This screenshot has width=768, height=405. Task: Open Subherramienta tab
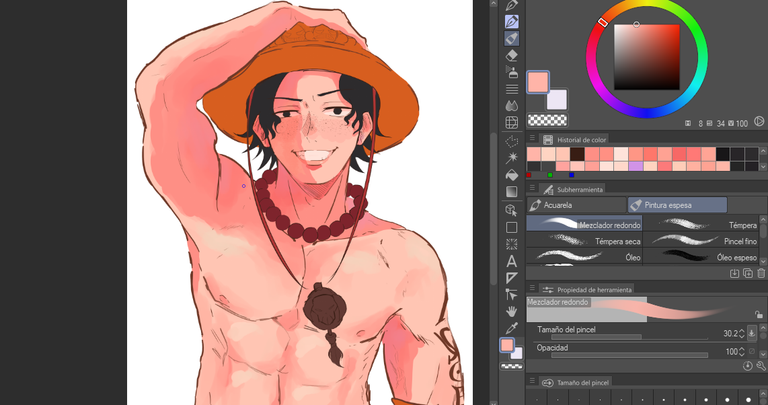572,189
